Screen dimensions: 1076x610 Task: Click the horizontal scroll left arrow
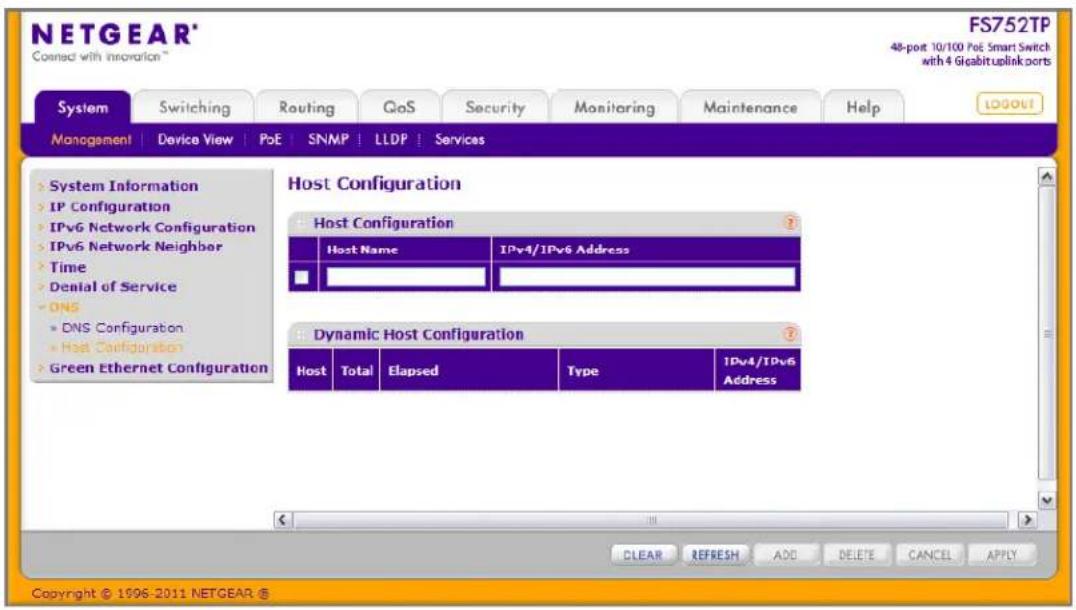coord(282,519)
